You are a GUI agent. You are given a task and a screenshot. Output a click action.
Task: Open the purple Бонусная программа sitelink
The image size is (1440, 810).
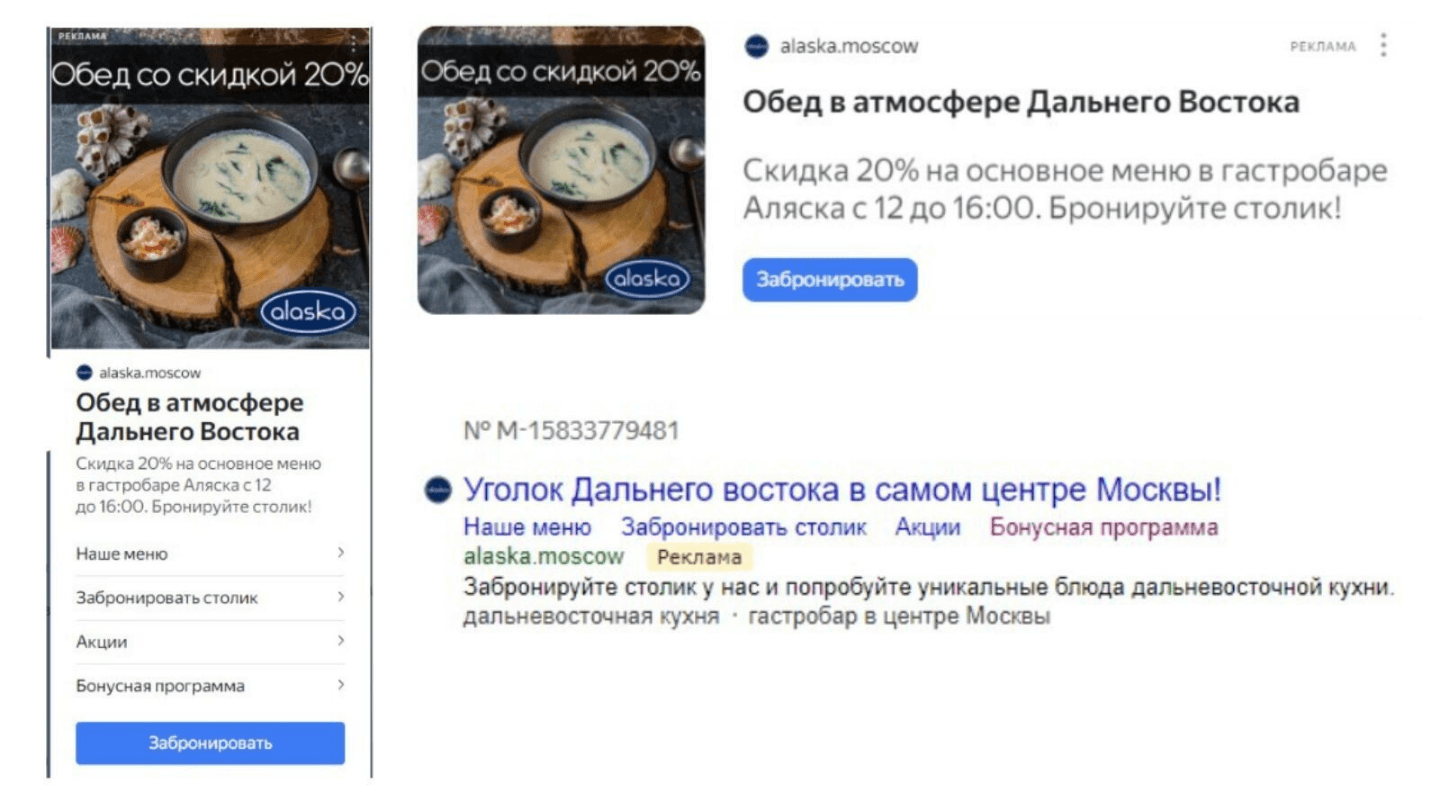point(1104,527)
